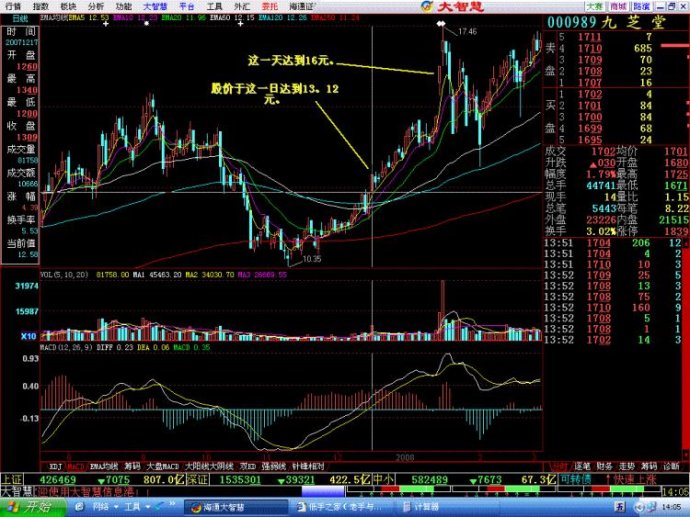The image size is (690, 517).
Task: Click the Windows 开始 Start button
Action: (x=33, y=507)
